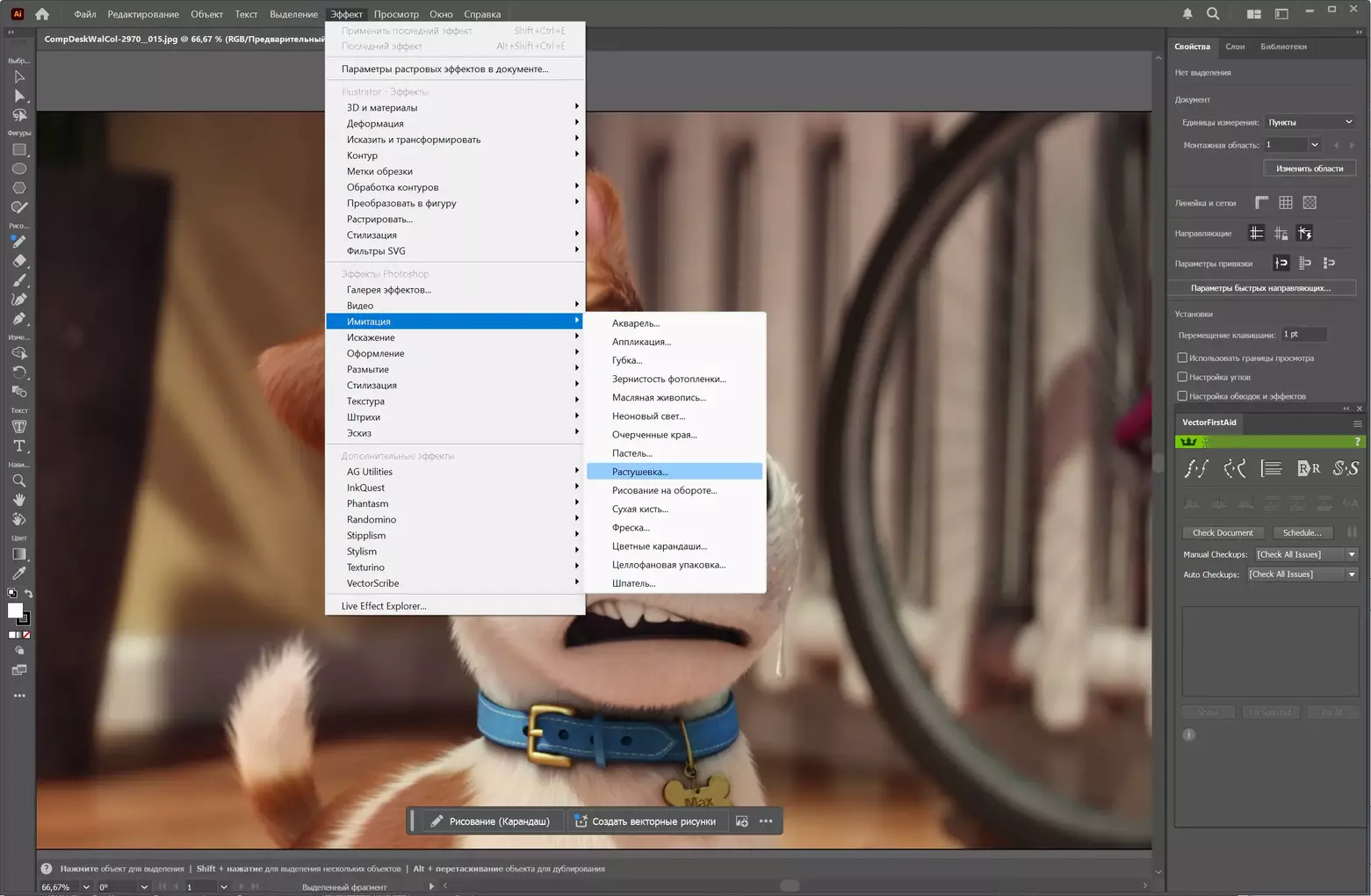The height and width of the screenshot is (896, 1371).
Task: Click the 'Перемещение клавишами' value field
Action: click(x=1303, y=335)
